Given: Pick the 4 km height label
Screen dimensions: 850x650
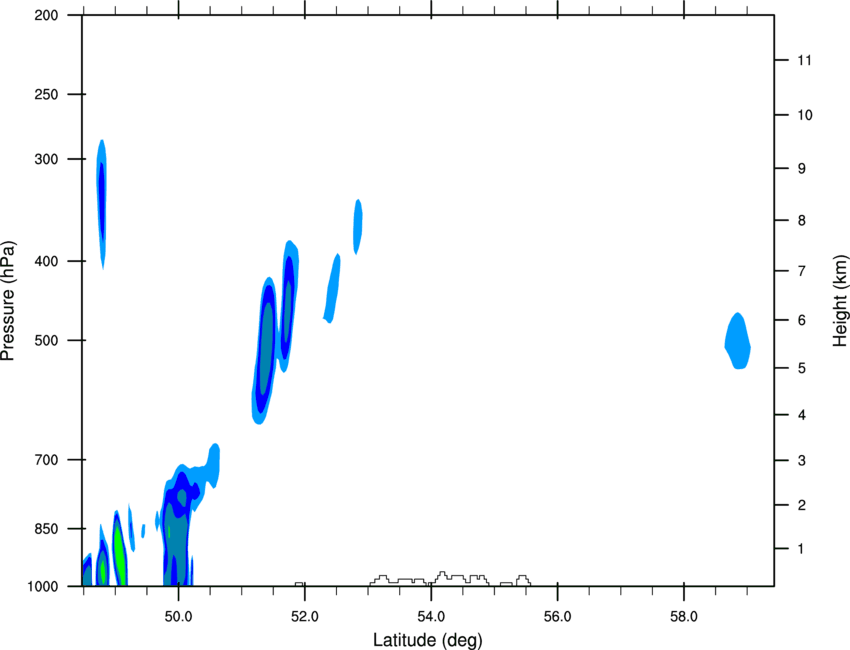Looking at the screenshot, I should point(802,415).
